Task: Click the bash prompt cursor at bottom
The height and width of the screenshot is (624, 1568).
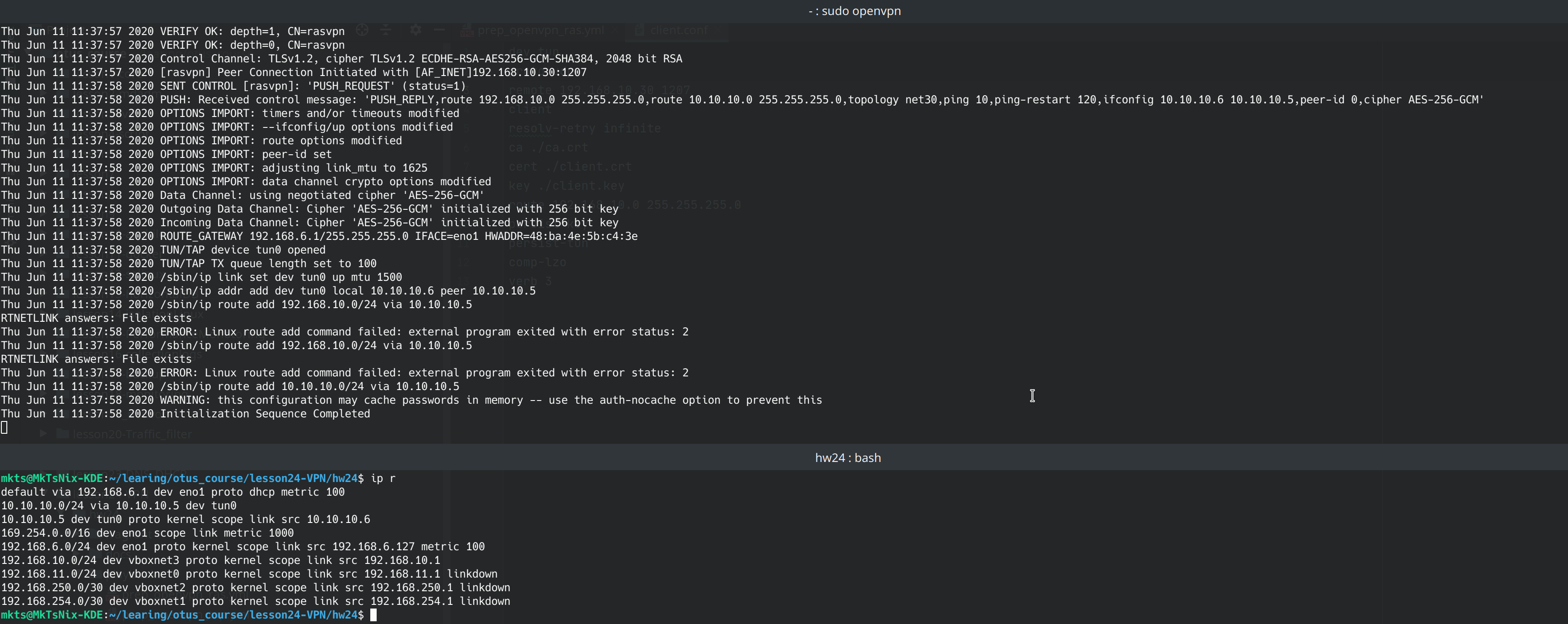Action: click(x=374, y=615)
